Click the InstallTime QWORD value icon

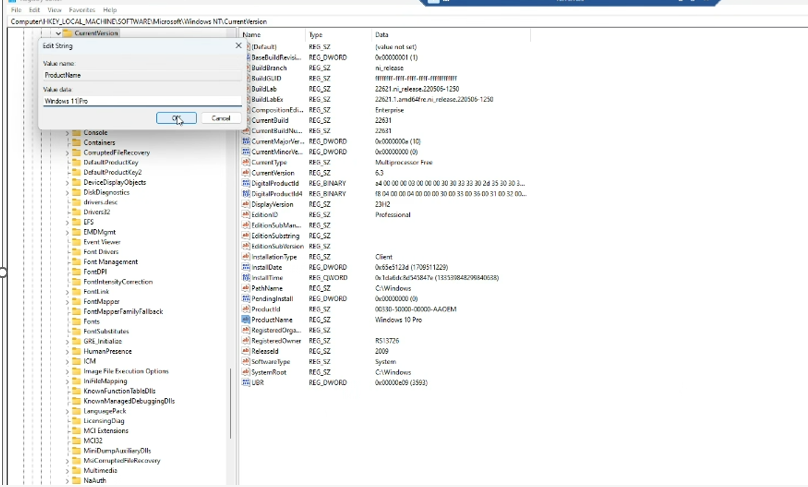coord(246,278)
